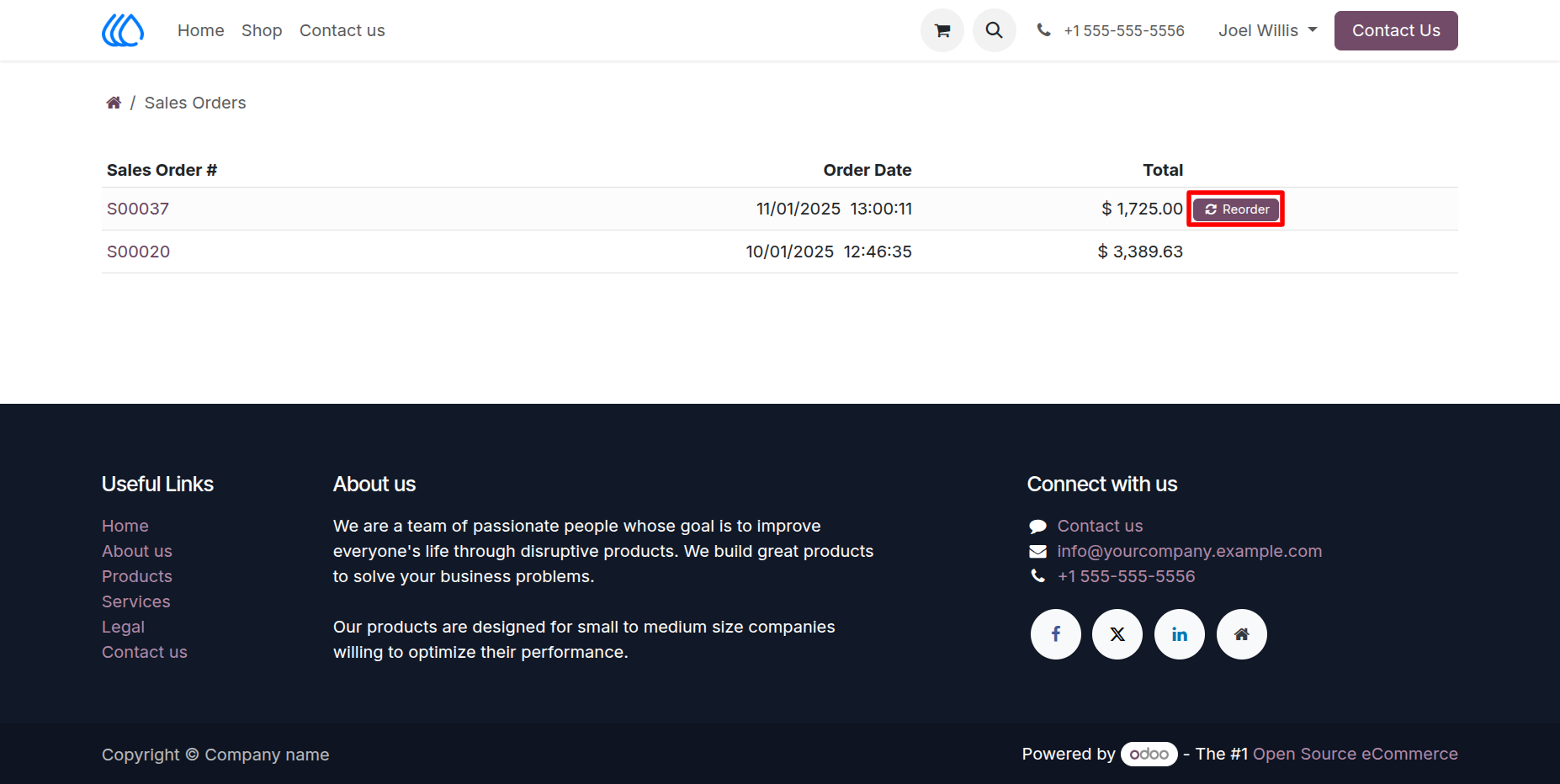
Task: Click Reorder for order S00037
Action: coord(1236,209)
